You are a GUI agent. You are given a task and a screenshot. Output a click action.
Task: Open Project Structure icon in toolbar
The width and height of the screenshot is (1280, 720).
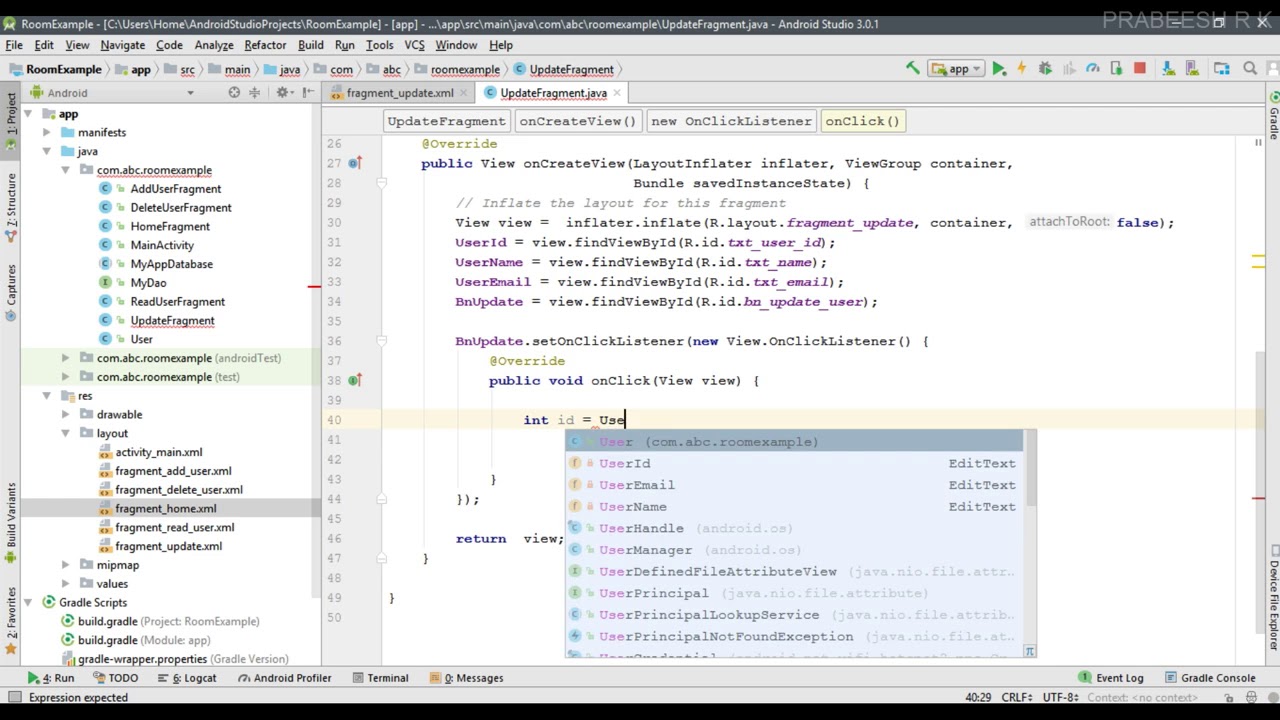coord(1221,69)
